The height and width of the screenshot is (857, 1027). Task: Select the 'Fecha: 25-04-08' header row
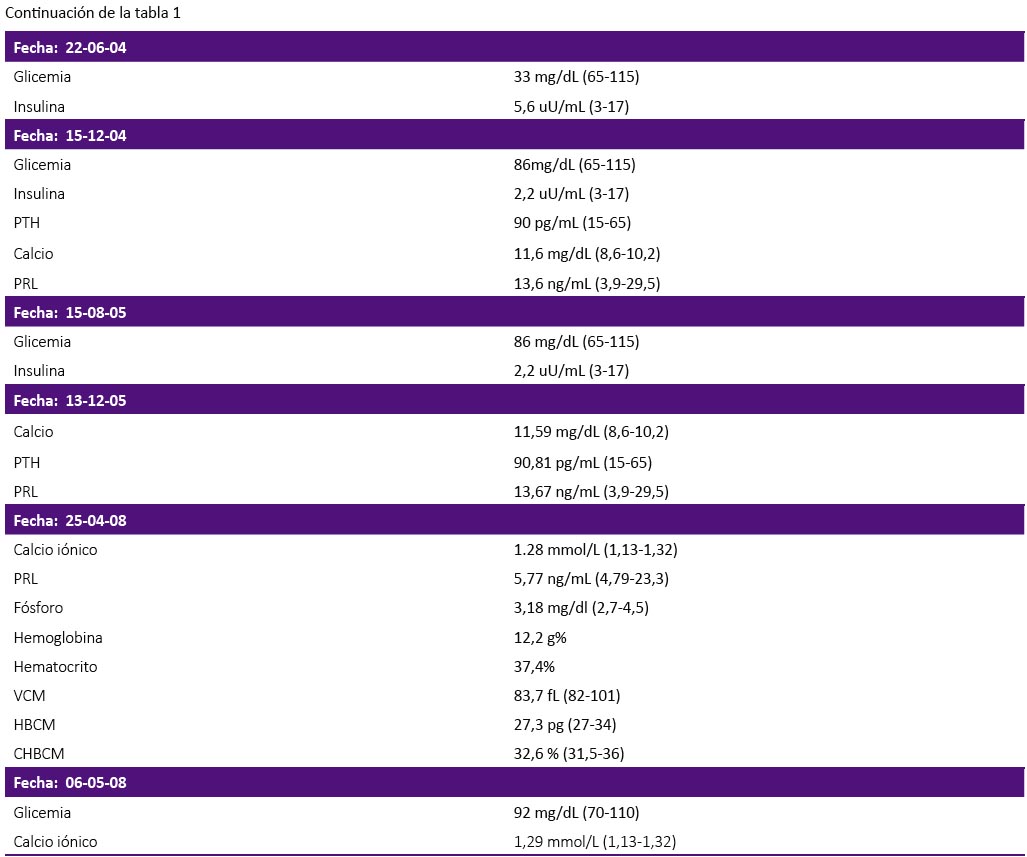tap(514, 520)
